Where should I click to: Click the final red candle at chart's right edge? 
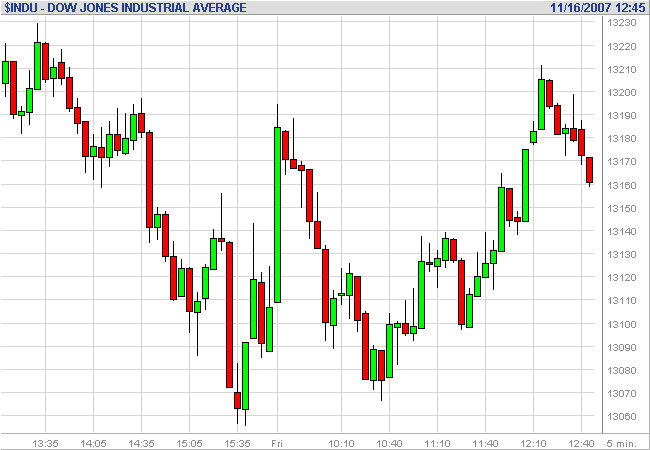[589, 170]
